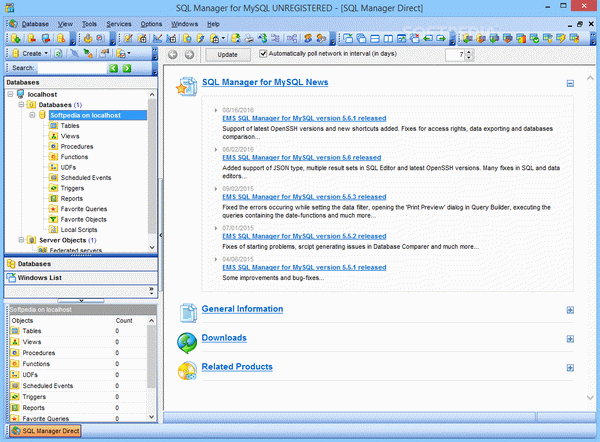This screenshot has height=442, width=600.
Task: Select the SQL Manager Direct bottom tab
Action: point(45,431)
